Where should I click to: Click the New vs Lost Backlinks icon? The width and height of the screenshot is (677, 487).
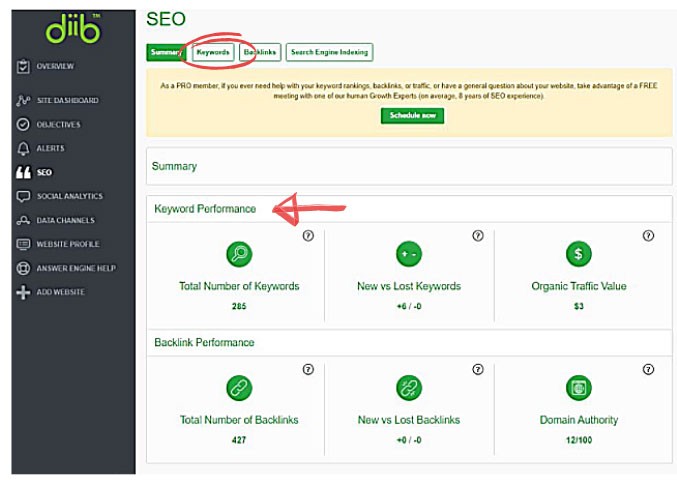pyautogui.click(x=408, y=387)
